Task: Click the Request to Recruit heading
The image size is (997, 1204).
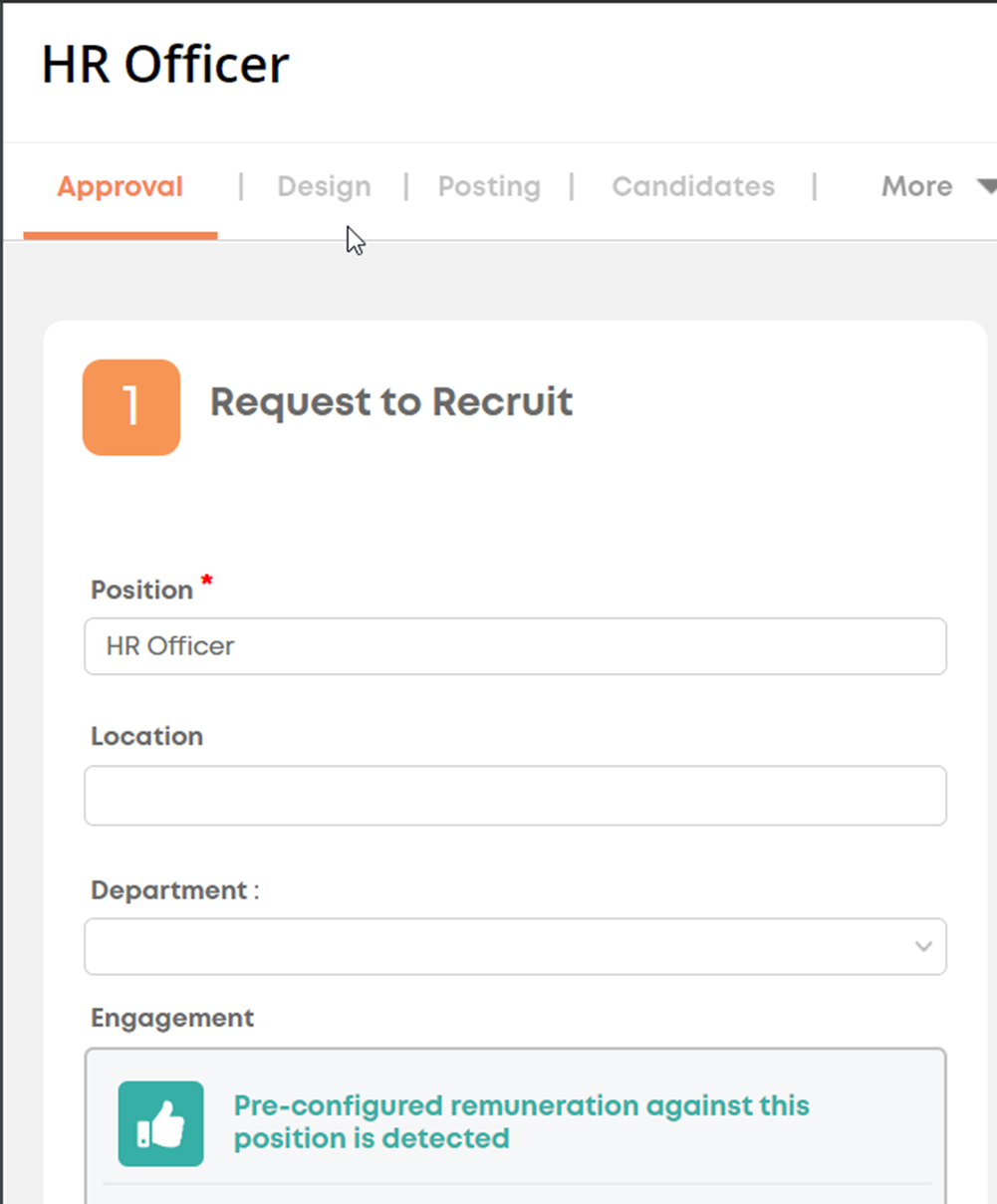Action: point(391,402)
